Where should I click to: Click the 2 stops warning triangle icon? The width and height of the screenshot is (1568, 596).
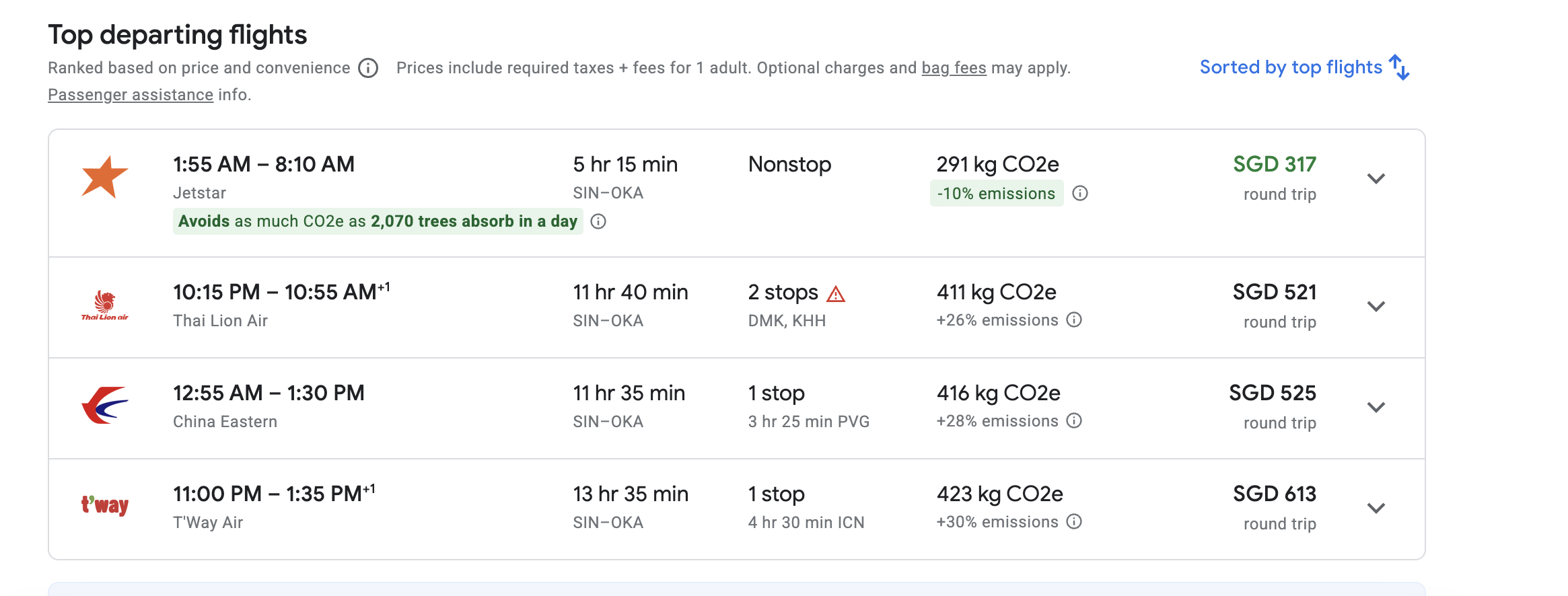(x=835, y=294)
